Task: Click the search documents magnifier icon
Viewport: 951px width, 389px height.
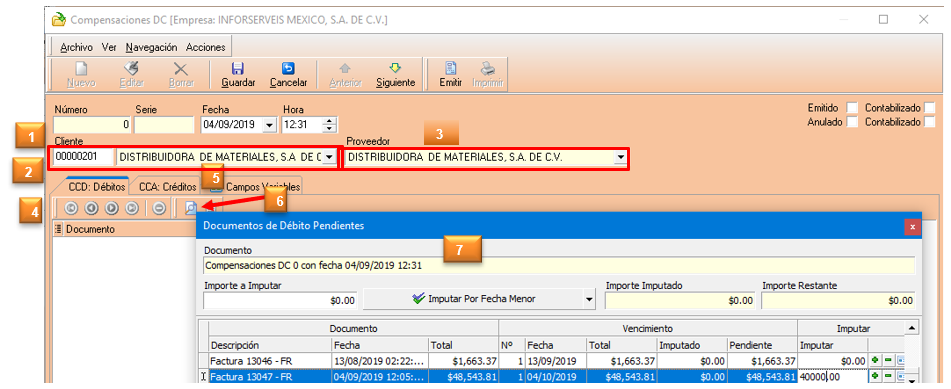Action: (x=190, y=208)
